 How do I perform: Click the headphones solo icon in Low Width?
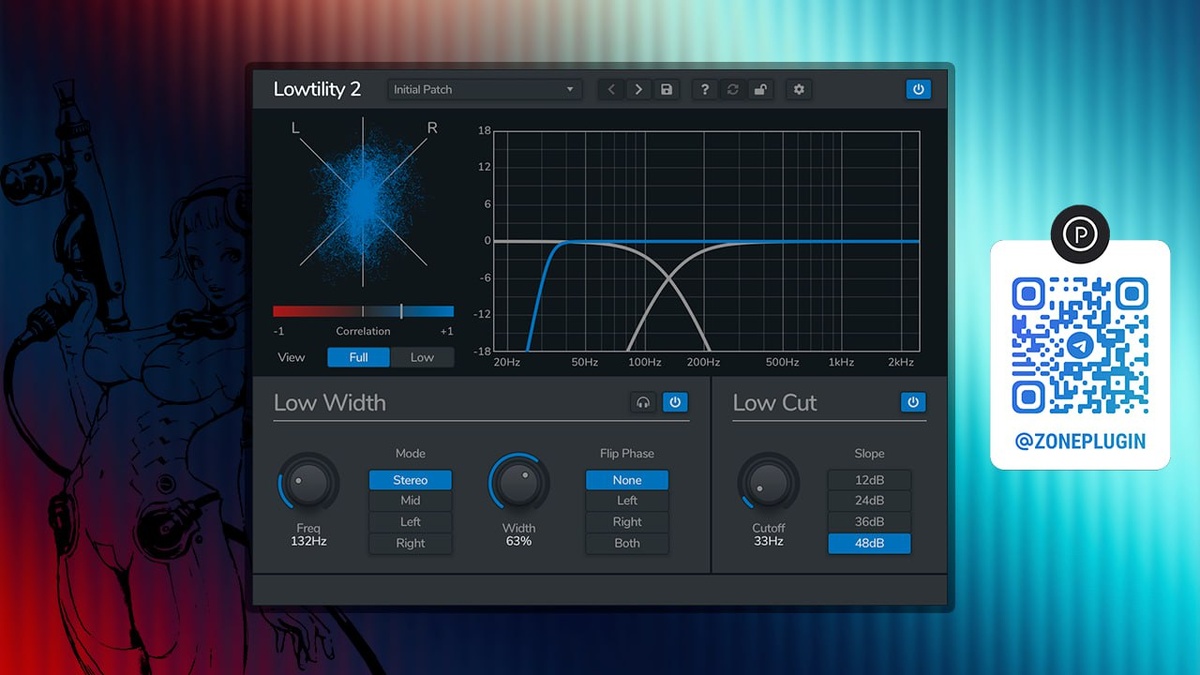643,402
